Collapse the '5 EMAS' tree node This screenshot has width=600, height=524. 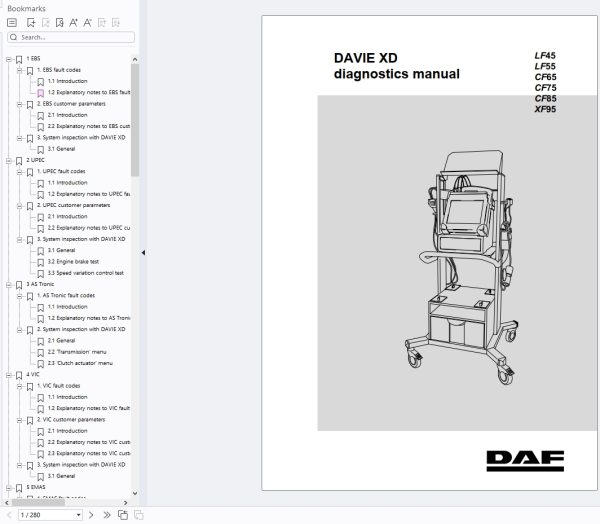point(8,488)
